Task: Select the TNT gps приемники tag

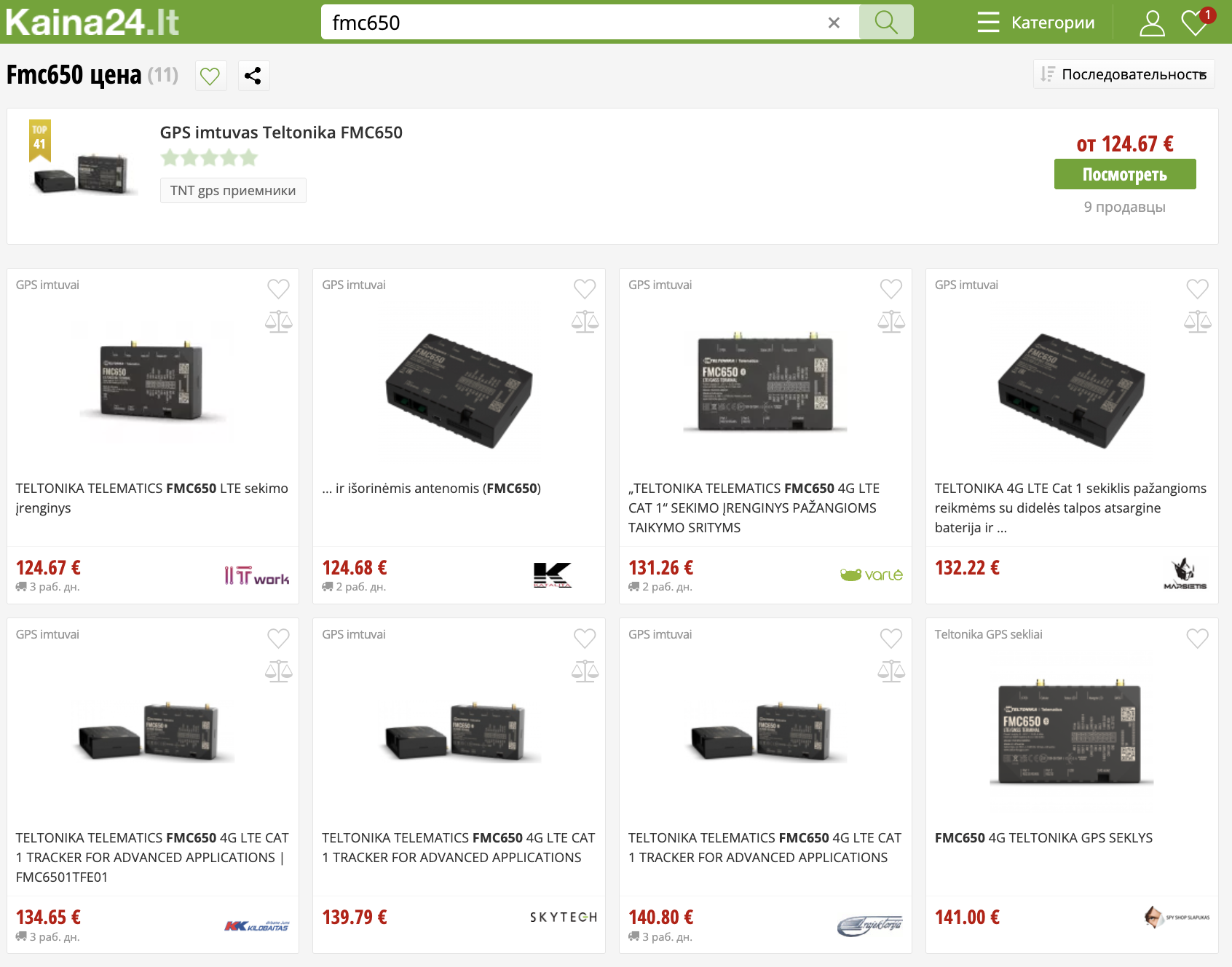Action: pyautogui.click(x=233, y=190)
